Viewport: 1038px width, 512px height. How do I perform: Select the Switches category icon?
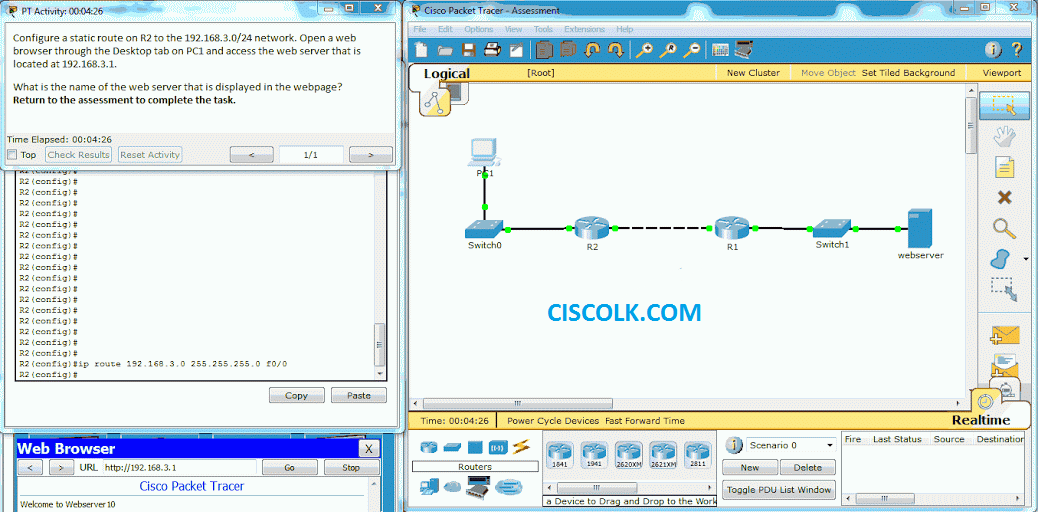coord(453,448)
